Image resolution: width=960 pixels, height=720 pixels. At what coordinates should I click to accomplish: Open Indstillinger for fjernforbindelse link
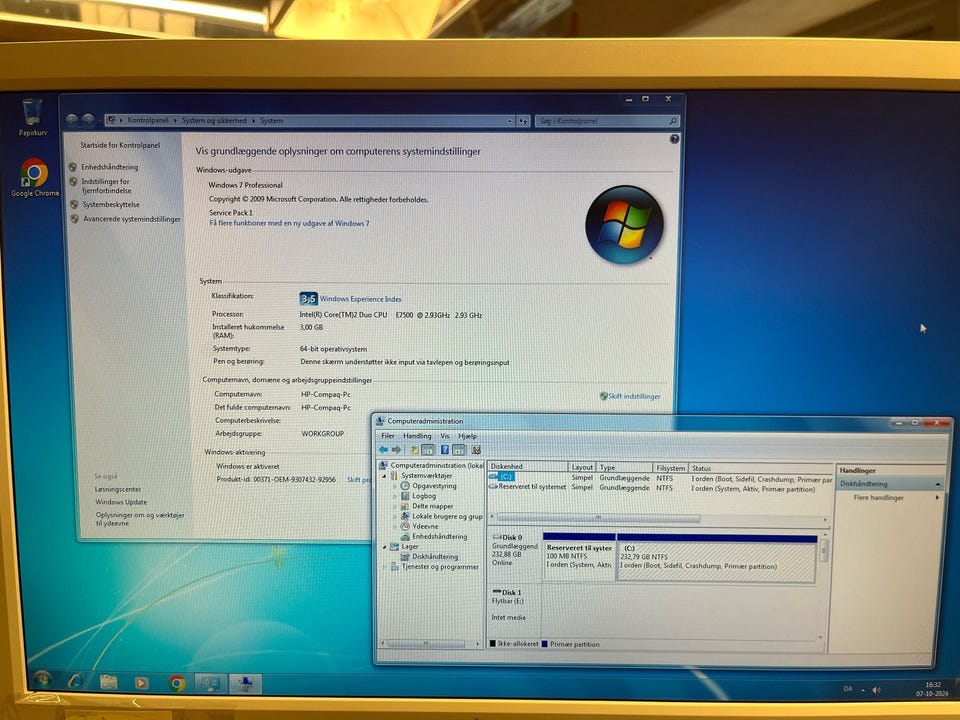[107, 186]
